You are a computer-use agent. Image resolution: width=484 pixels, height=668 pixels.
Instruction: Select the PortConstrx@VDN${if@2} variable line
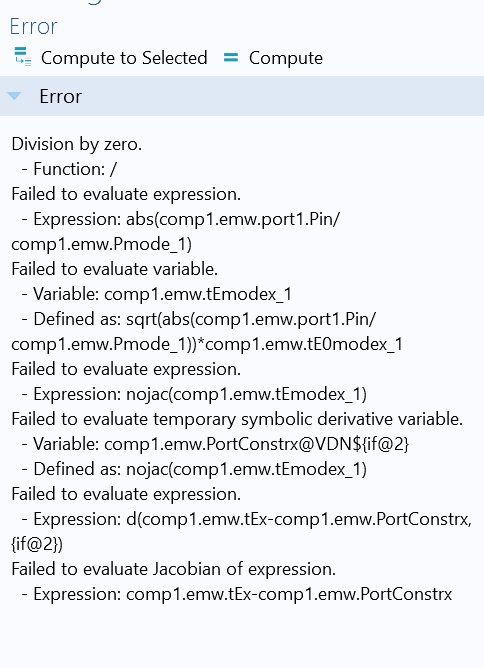point(215,444)
